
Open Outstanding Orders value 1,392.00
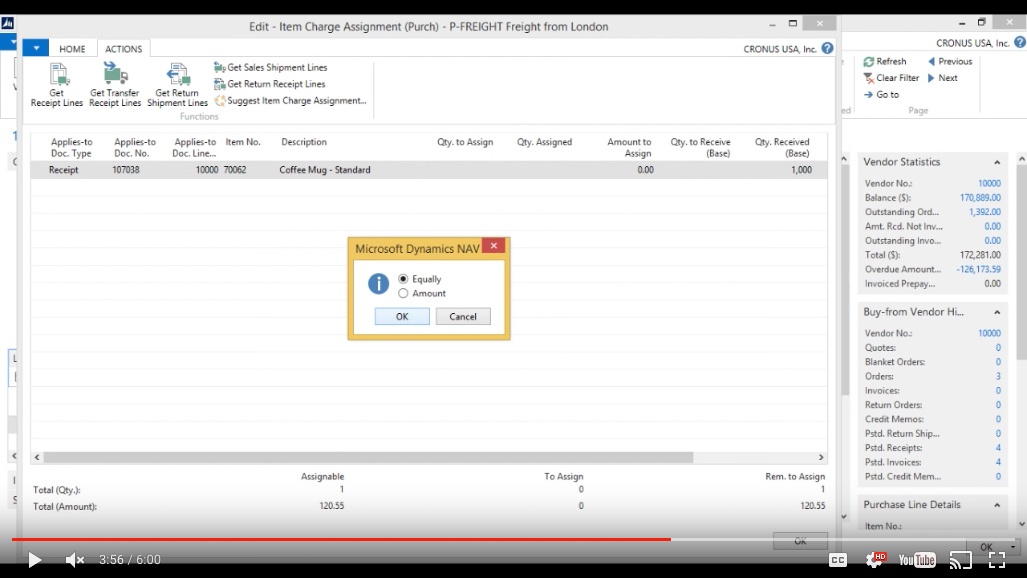click(984, 212)
